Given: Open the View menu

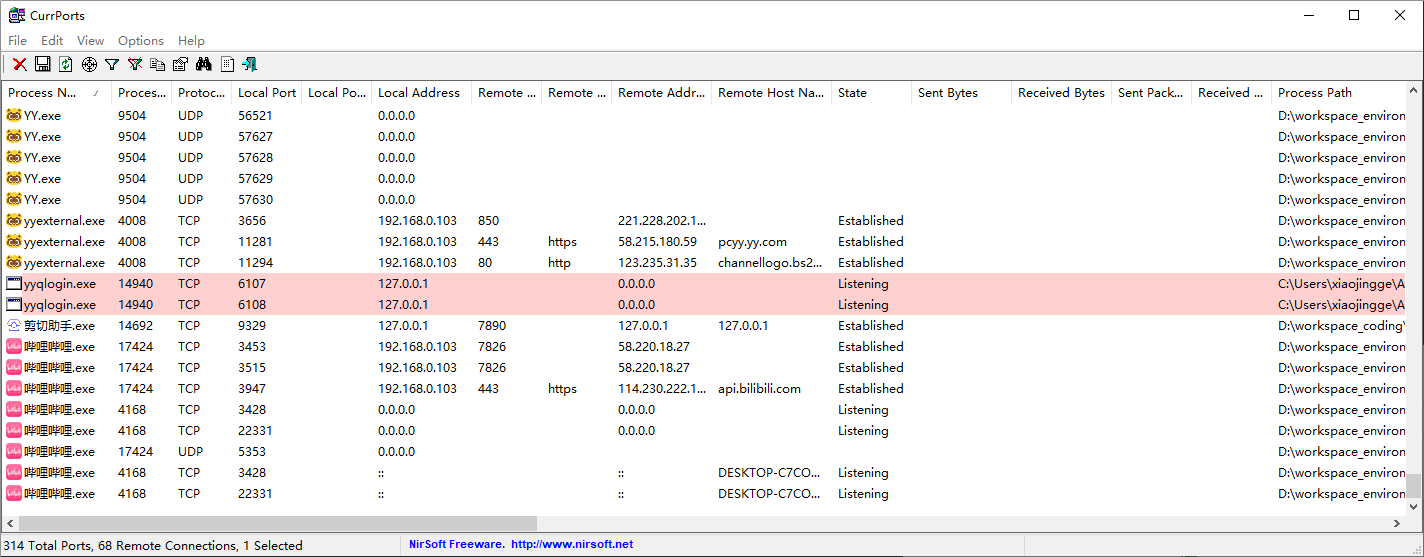Looking at the screenshot, I should pos(90,41).
